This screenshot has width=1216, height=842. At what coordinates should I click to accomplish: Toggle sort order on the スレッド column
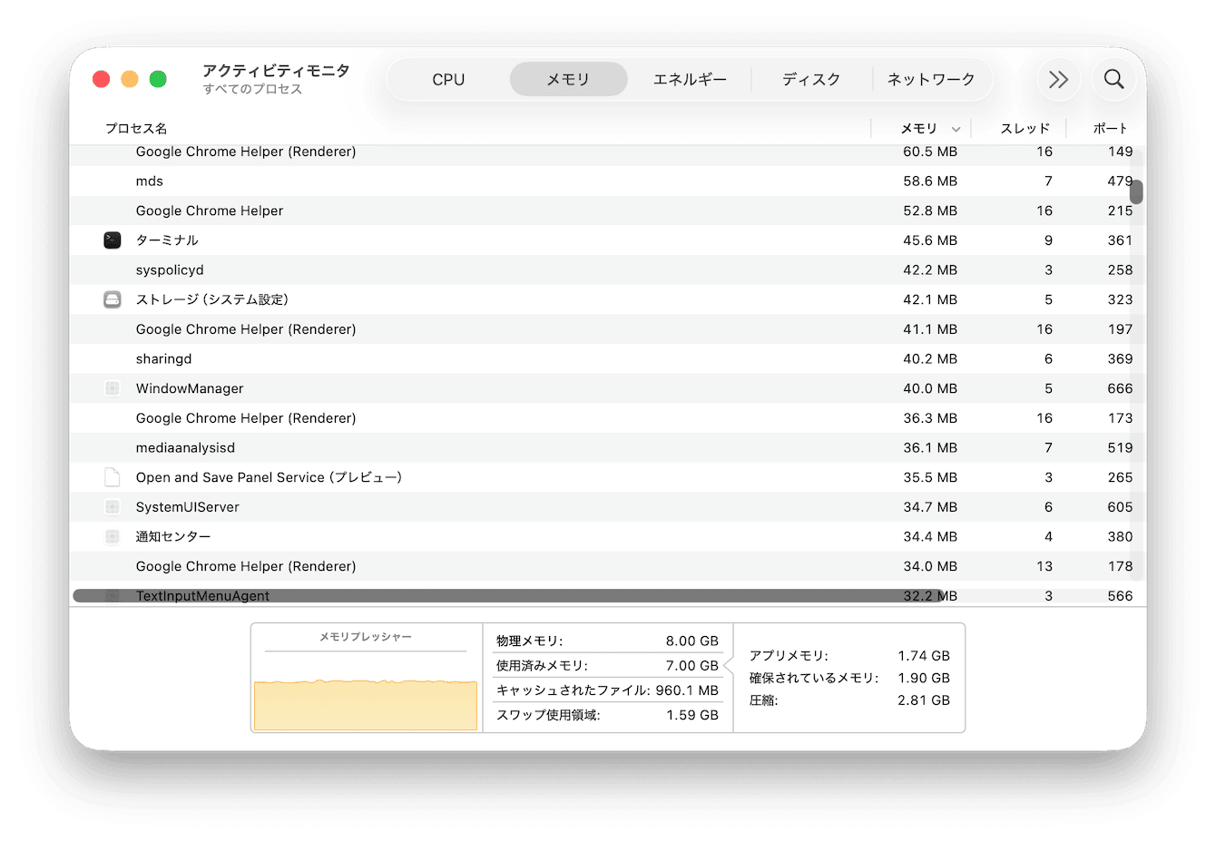[1024, 128]
